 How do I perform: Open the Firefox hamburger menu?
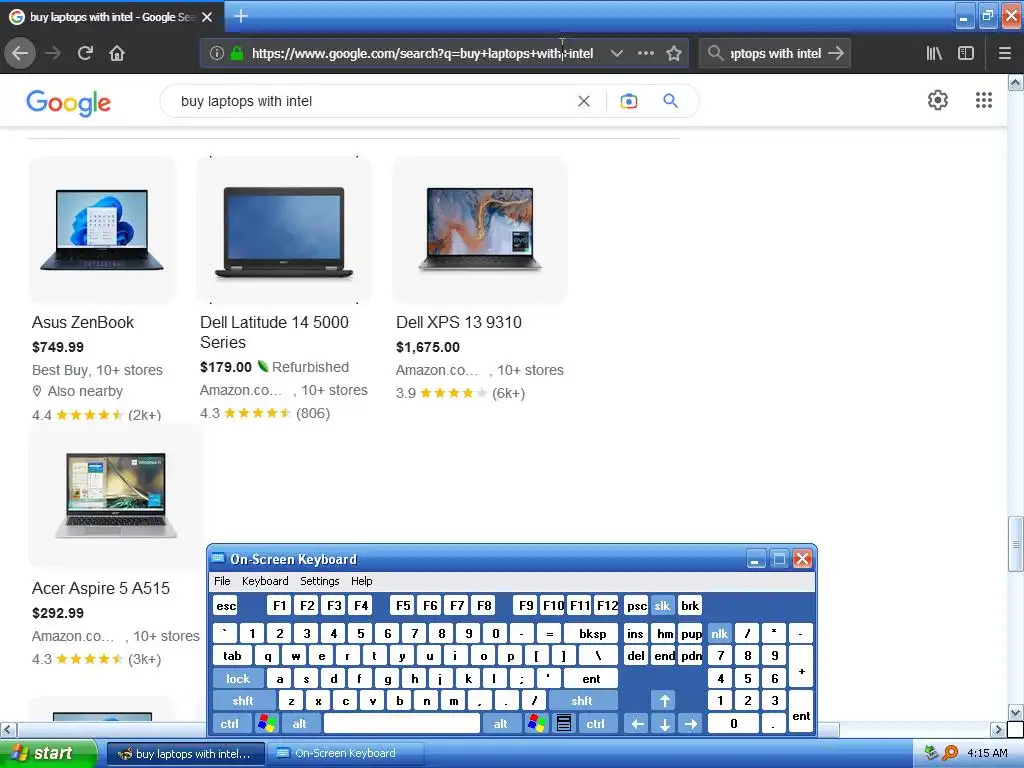1005,53
